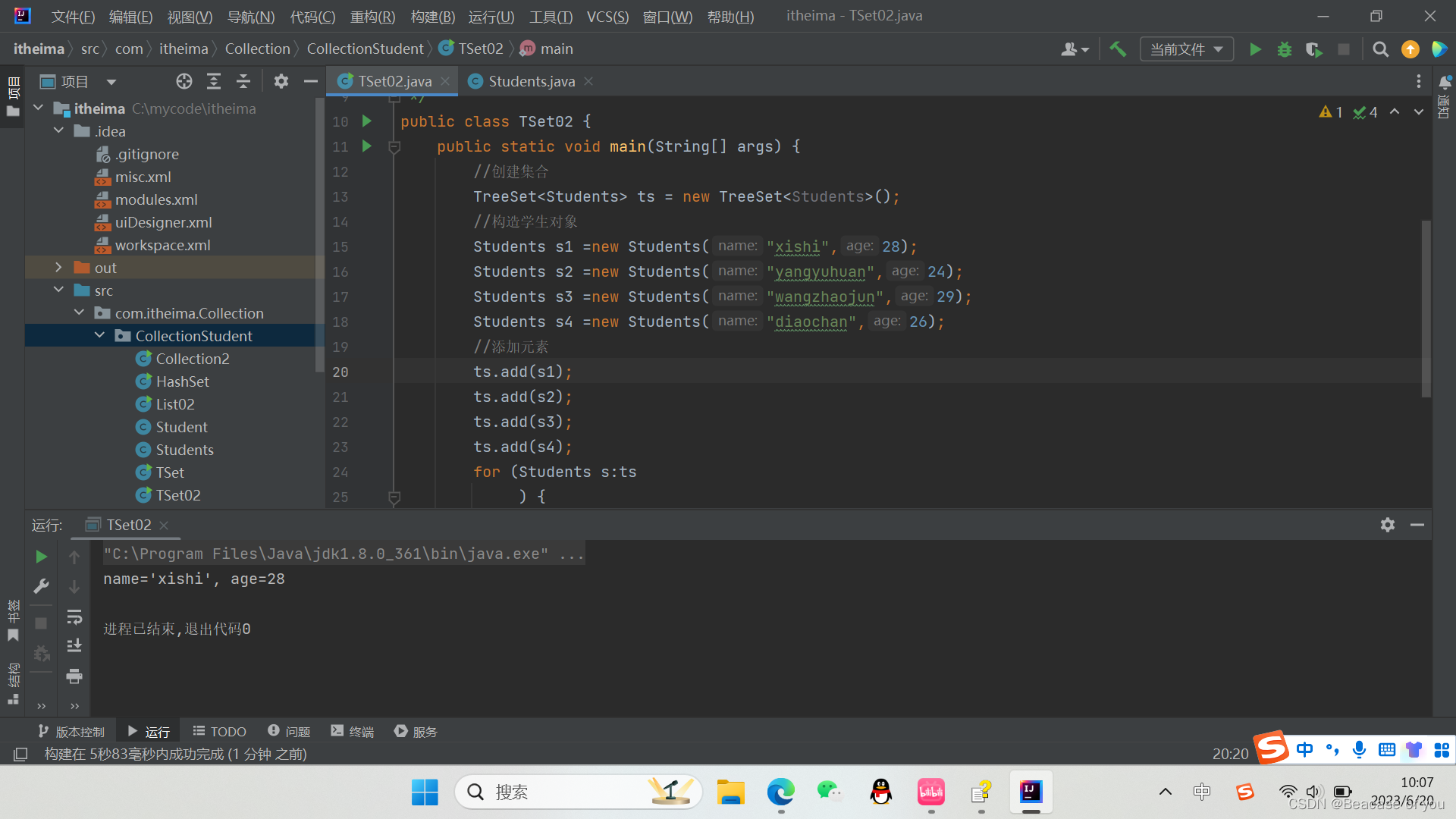Open the TODO tool window button
The height and width of the screenshot is (819, 1456).
219,731
